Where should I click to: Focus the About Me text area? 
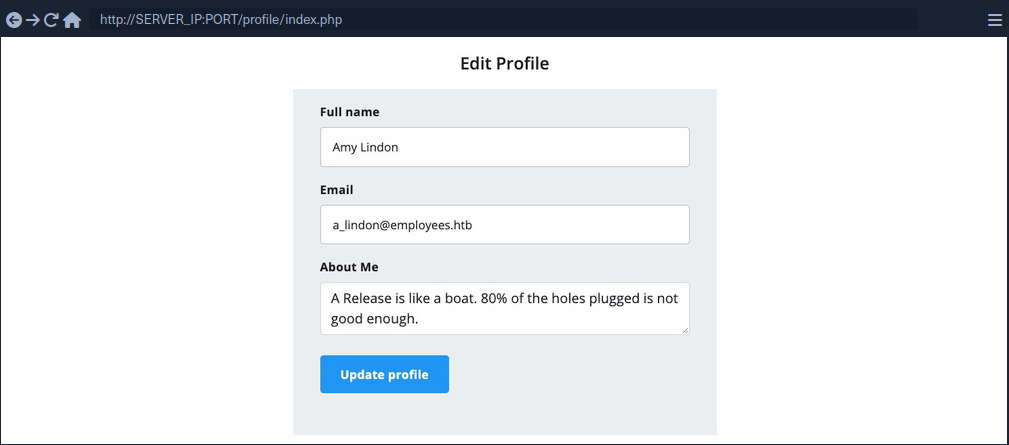point(504,308)
